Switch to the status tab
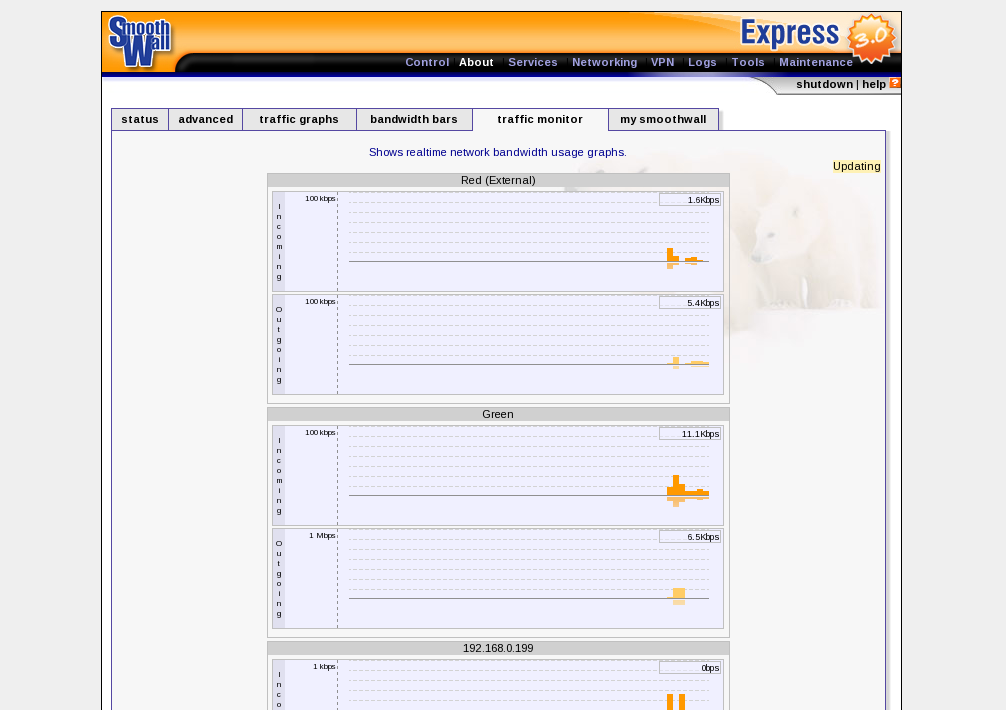 (140, 119)
